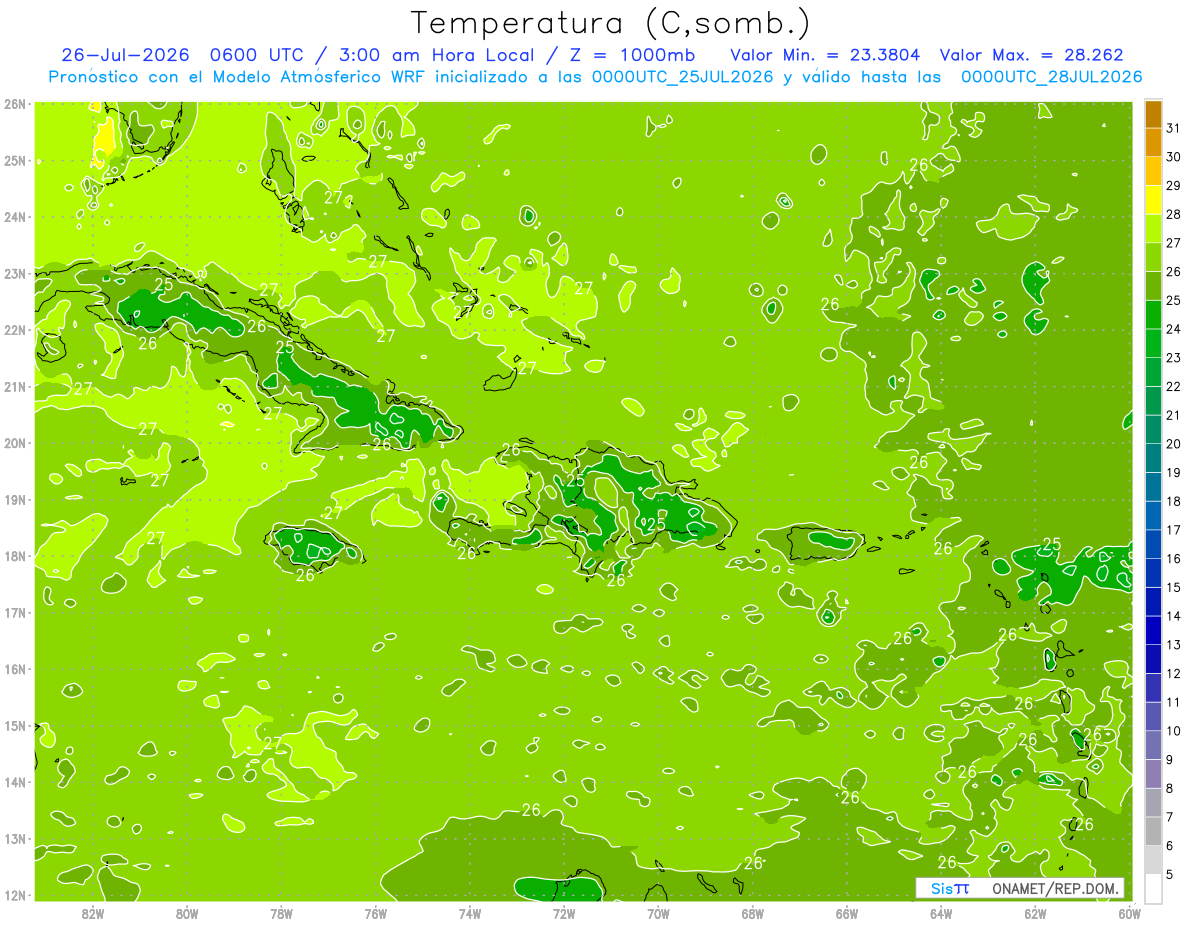Click the longitude axis label "60W"
The image size is (1200, 927).
coord(1130,913)
